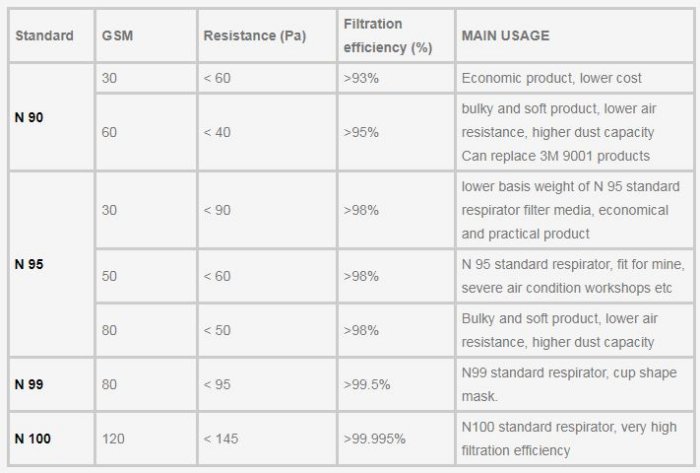
Task: Select the N 99 standard row label
Action: point(29,385)
